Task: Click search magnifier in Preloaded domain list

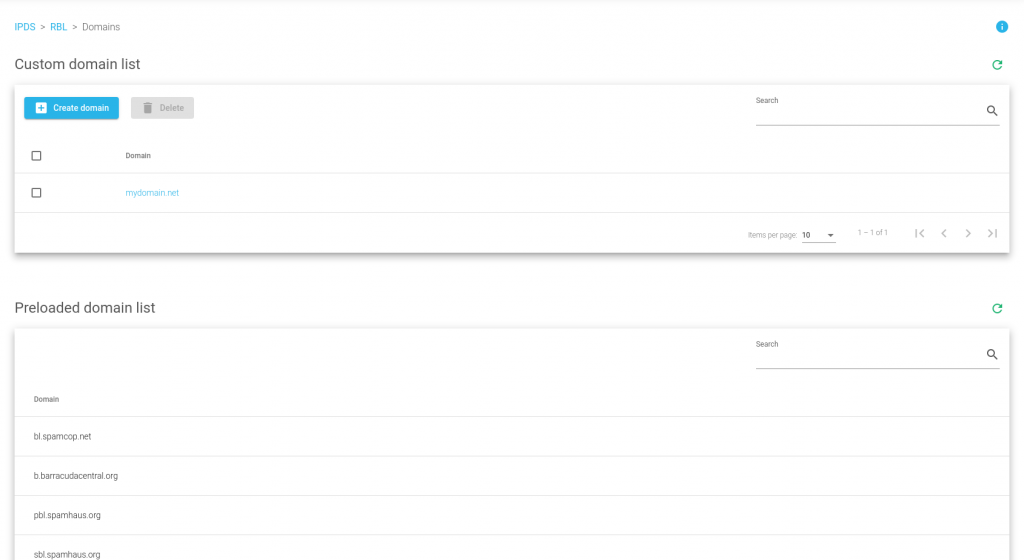Action: click(x=992, y=354)
